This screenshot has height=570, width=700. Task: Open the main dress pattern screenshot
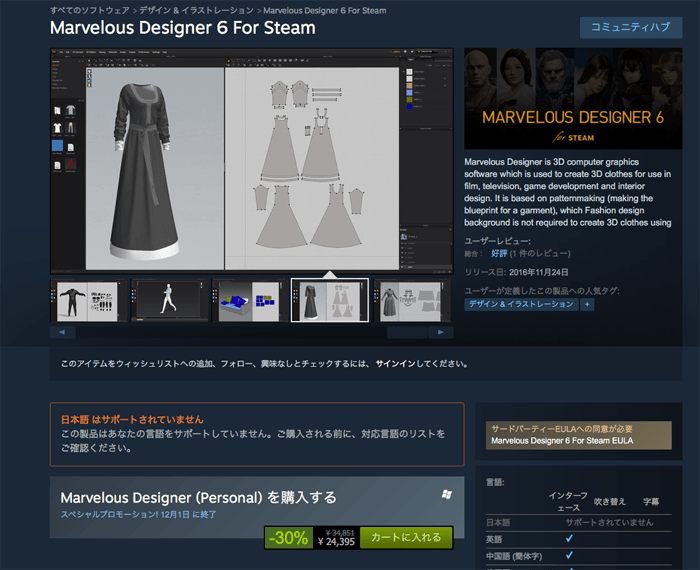point(252,161)
